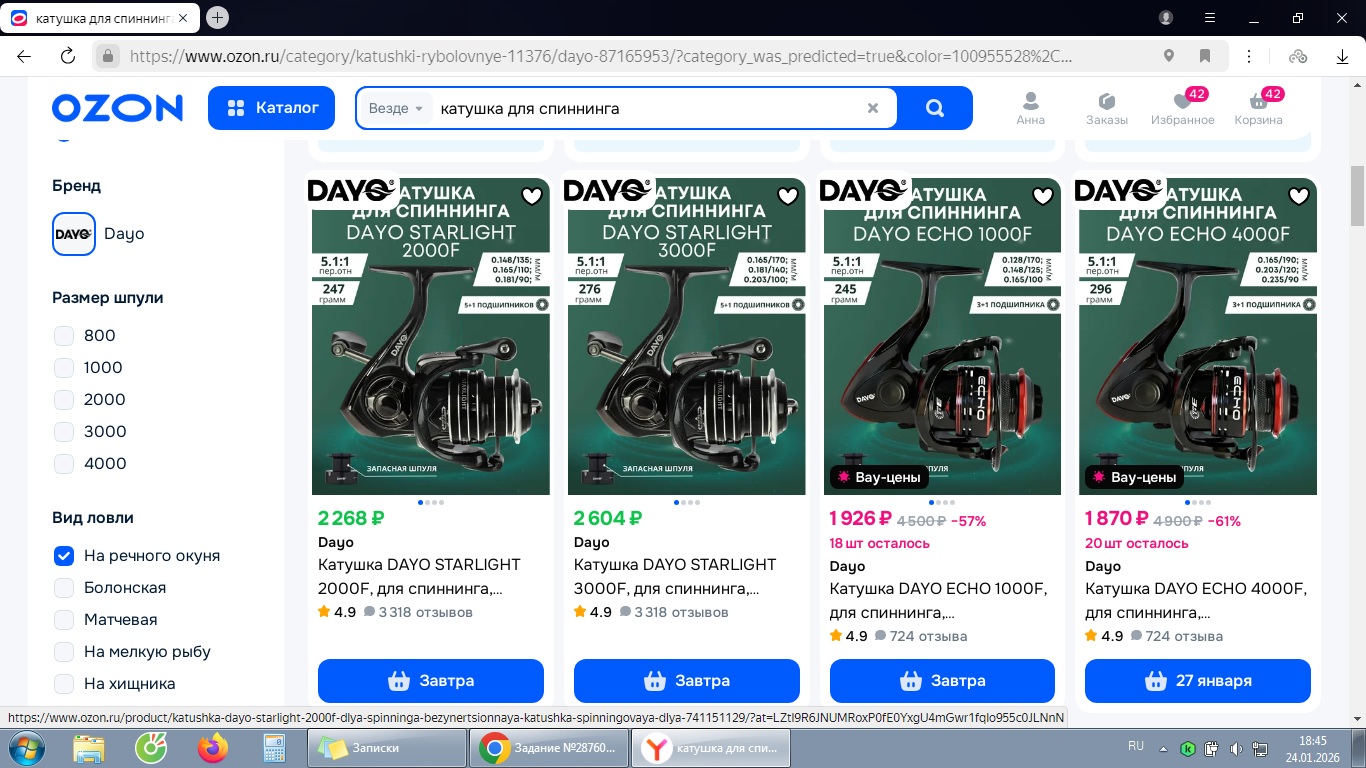Open Заказы orders icon
The image size is (1366, 768).
tap(1107, 108)
